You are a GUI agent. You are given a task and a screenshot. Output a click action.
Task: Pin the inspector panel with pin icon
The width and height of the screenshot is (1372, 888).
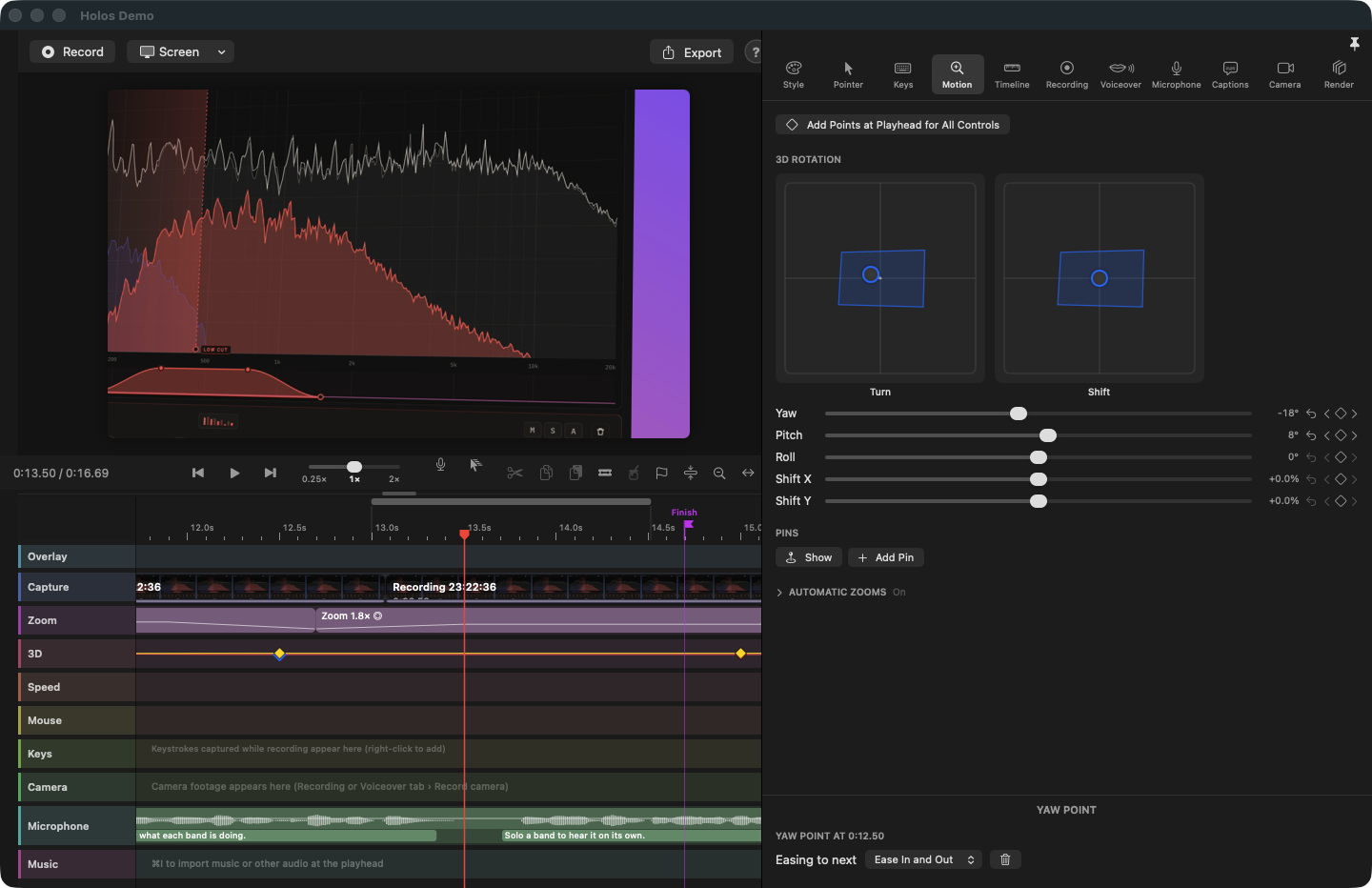[x=1354, y=44]
